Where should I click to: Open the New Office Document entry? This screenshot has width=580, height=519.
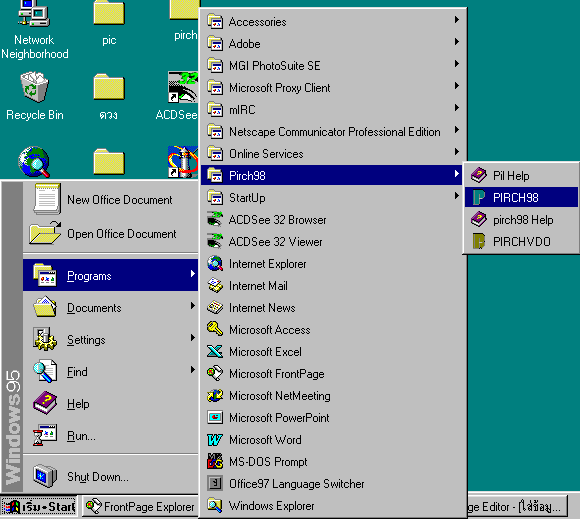point(111,200)
